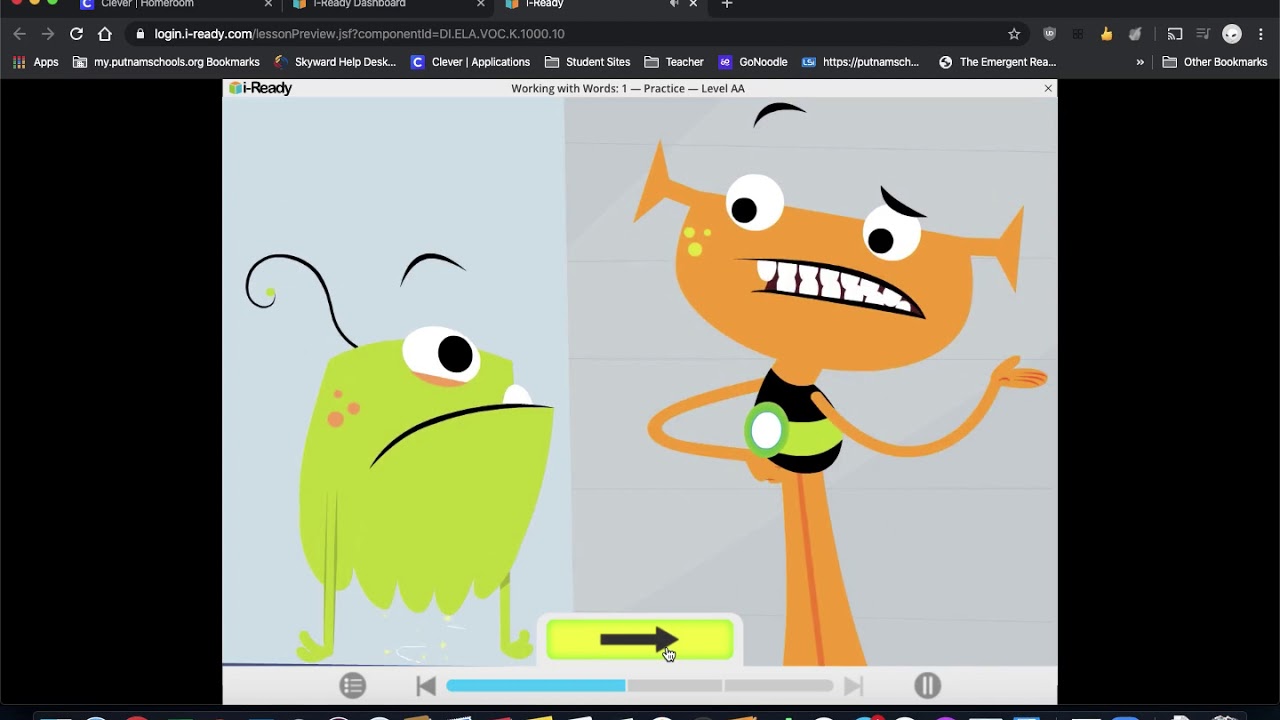Expand the Other Bookmarks folder
Image resolution: width=1280 pixels, height=720 pixels.
[x=1215, y=62]
